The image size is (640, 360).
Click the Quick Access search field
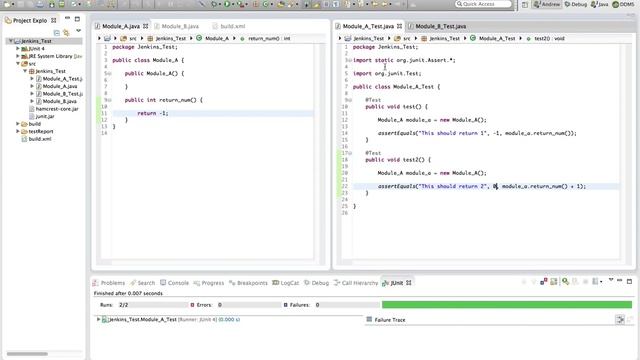click(483, 4)
